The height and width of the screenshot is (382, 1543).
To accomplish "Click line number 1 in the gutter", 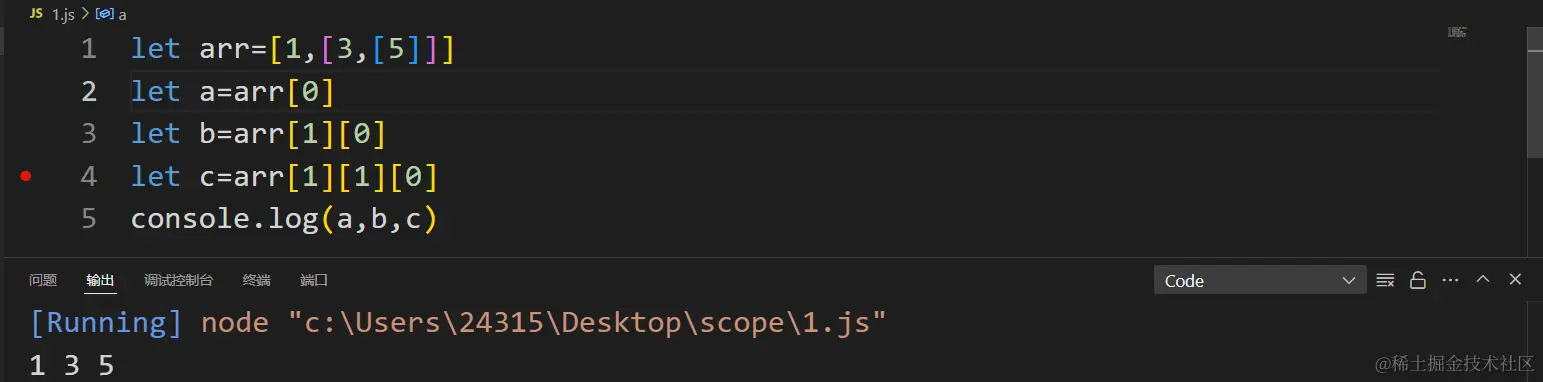I will [89, 49].
